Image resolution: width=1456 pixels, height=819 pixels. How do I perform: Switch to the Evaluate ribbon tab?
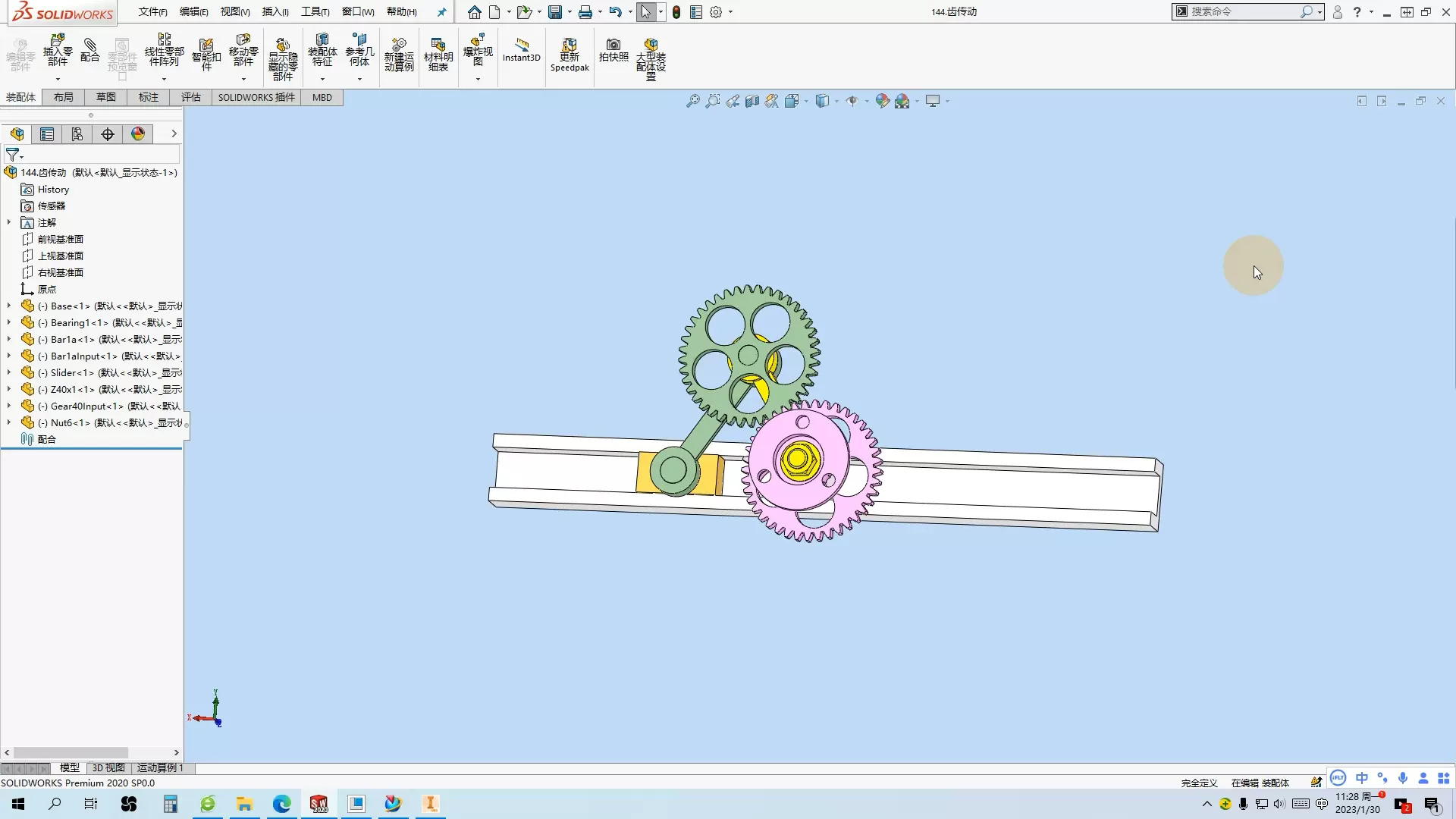pyautogui.click(x=191, y=97)
